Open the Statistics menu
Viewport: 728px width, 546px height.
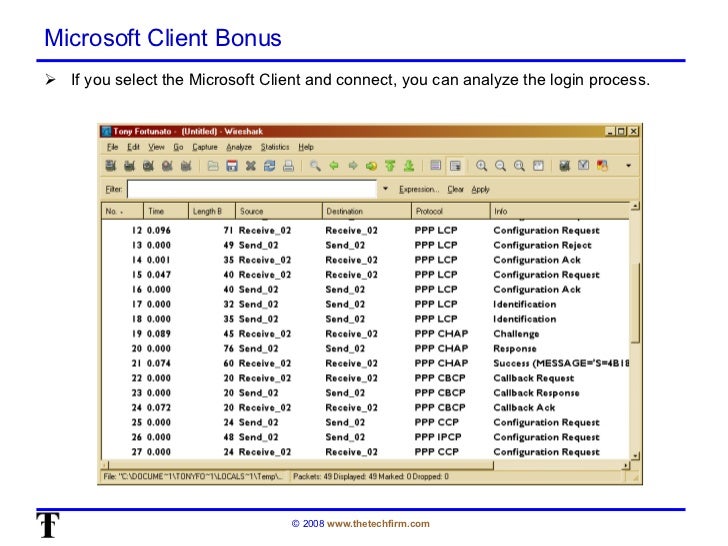pyautogui.click(x=275, y=147)
